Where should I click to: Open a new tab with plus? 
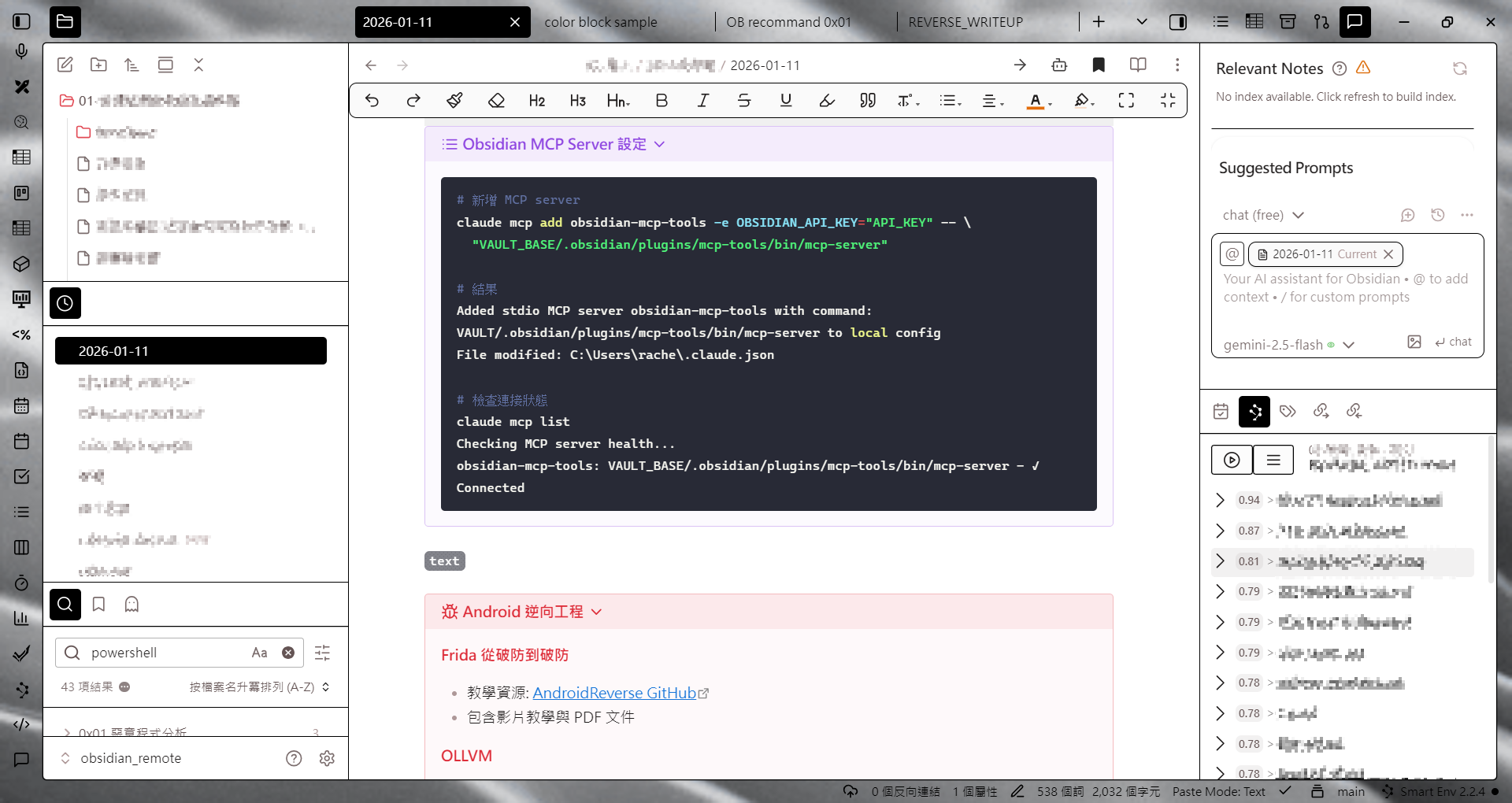click(x=1099, y=22)
